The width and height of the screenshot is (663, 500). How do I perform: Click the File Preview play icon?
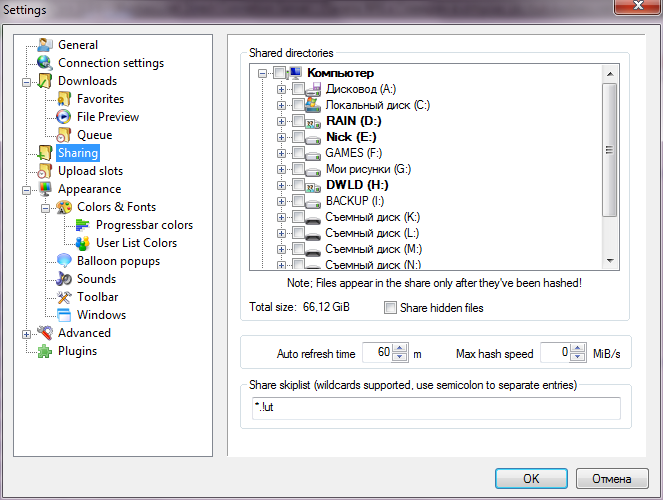(64, 117)
